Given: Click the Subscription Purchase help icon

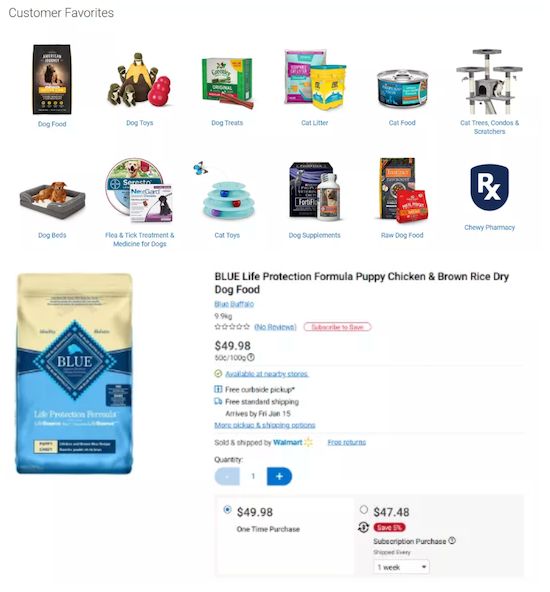Looking at the screenshot, I should point(452,541).
